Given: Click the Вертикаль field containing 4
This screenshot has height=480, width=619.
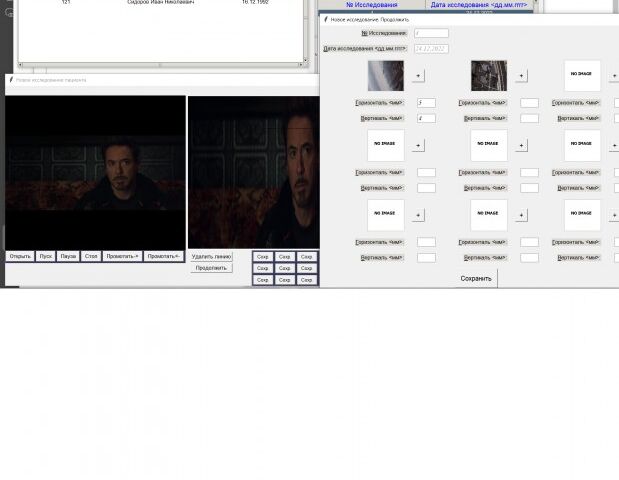Looking at the screenshot, I should (426, 118).
